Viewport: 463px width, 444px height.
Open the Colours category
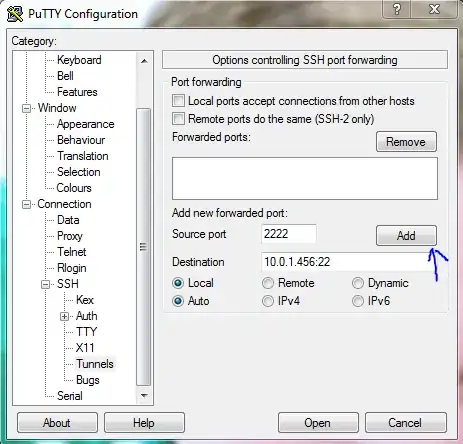(74, 188)
